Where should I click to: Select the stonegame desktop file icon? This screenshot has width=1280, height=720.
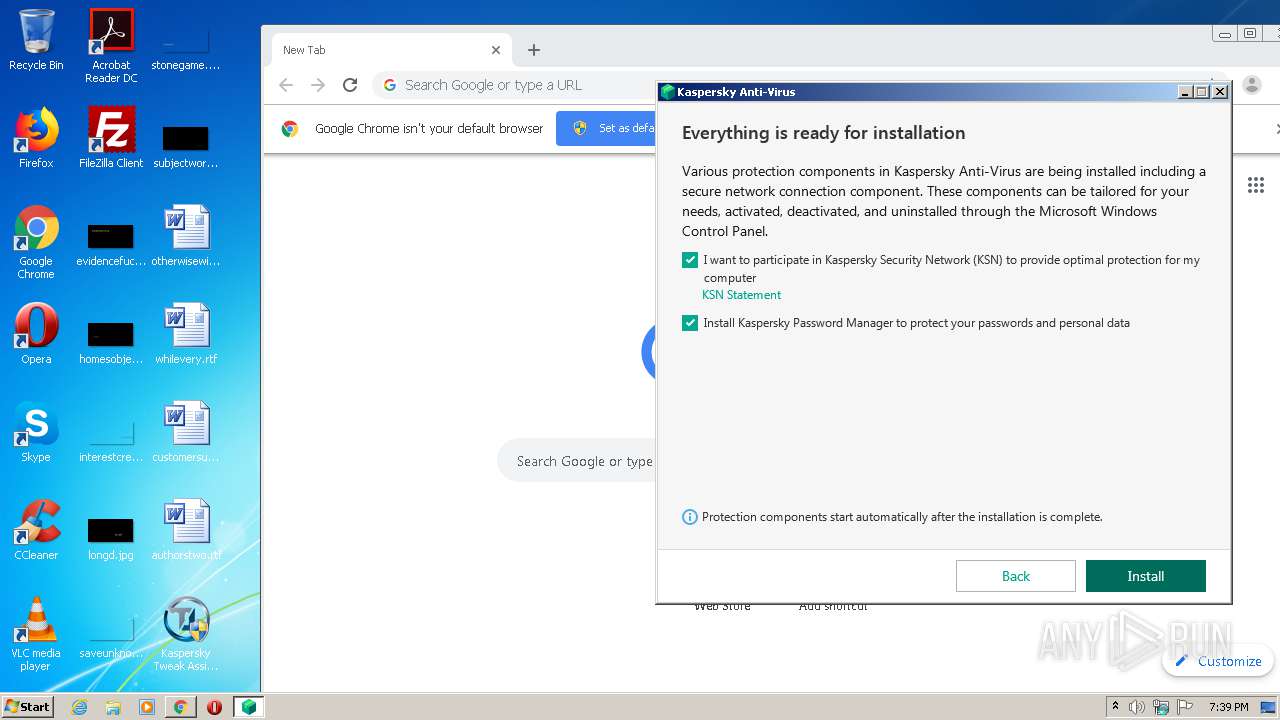click(185, 46)
